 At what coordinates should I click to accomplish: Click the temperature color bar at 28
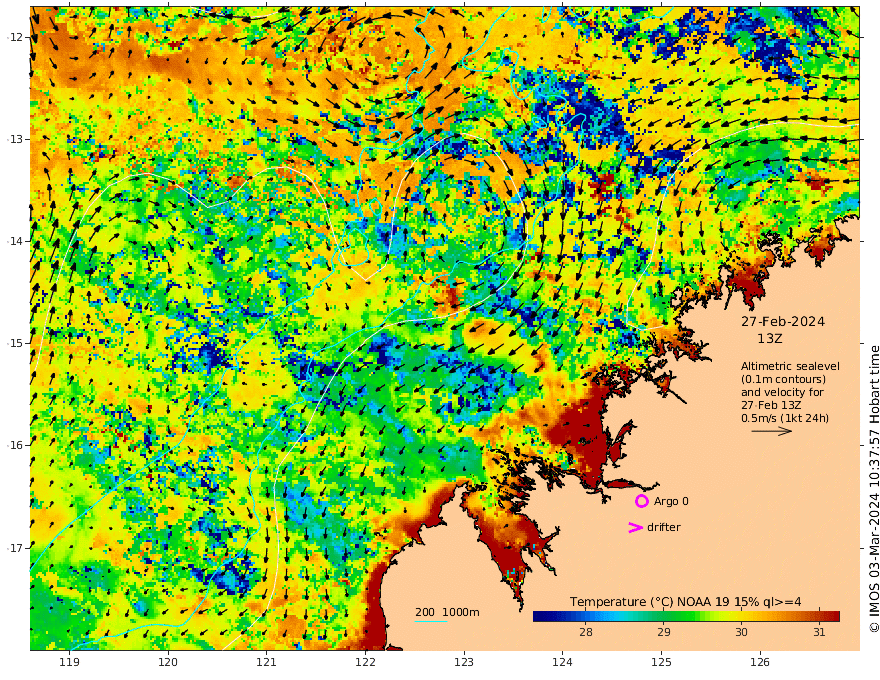[x=586, y=616]
